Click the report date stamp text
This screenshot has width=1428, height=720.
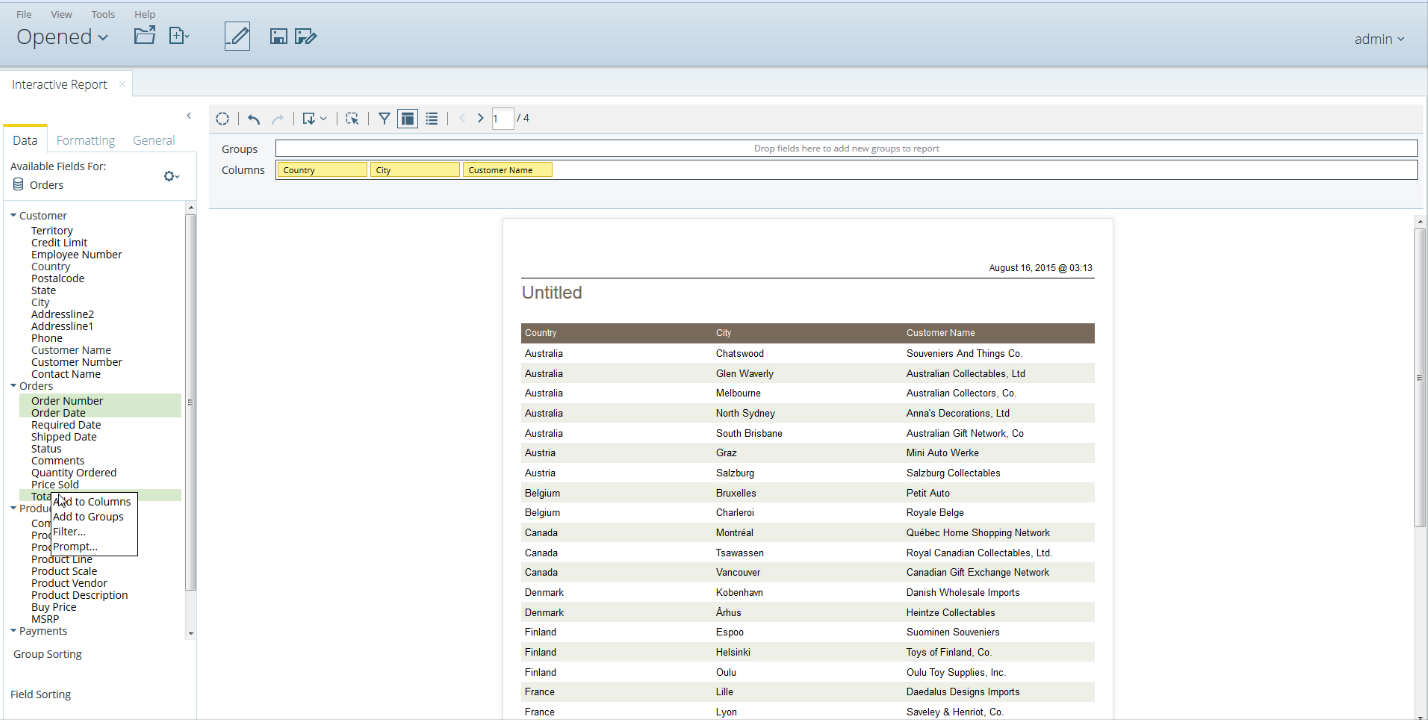[1040, 268]
